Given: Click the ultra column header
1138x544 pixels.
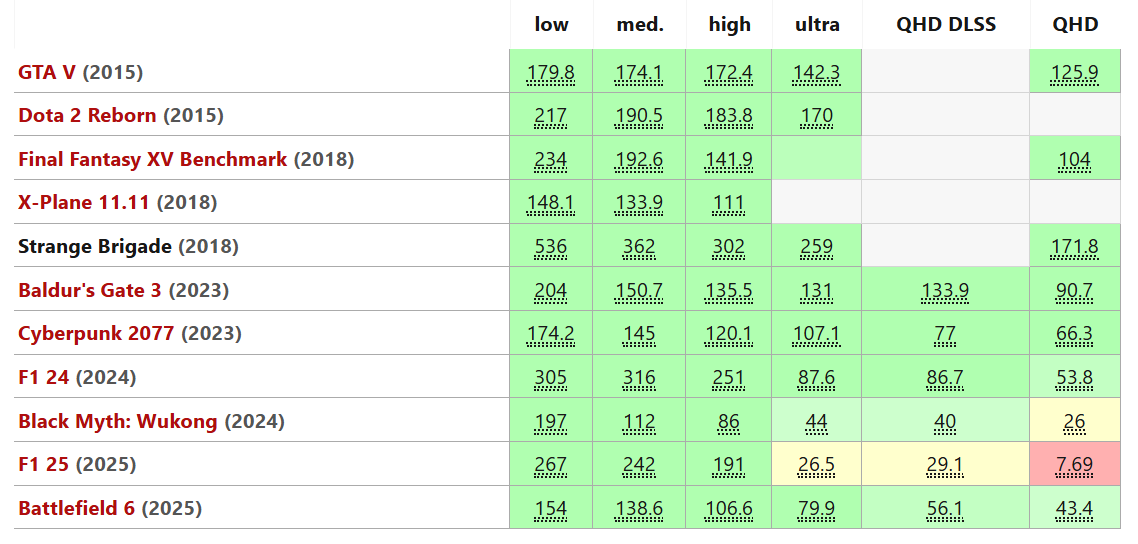Looking at the screenshot, I should tap(817, 25).
